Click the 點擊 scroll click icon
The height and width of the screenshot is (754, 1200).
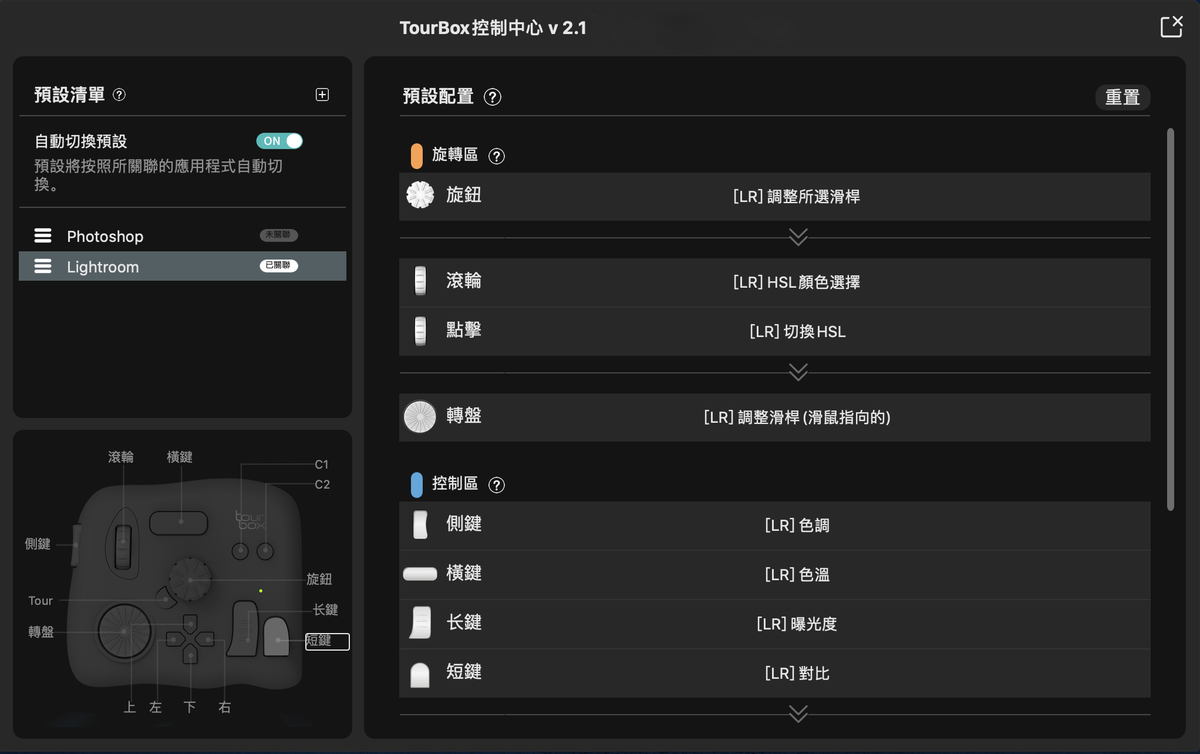tap(420, 330)
